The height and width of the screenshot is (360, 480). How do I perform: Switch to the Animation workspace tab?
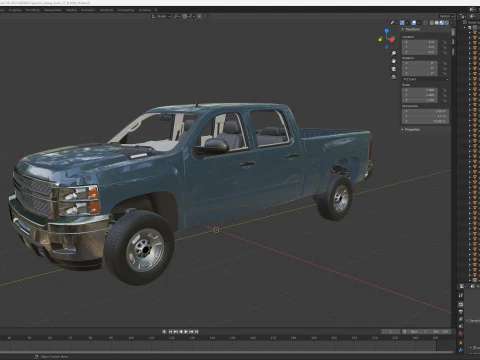tap(88, 10)
